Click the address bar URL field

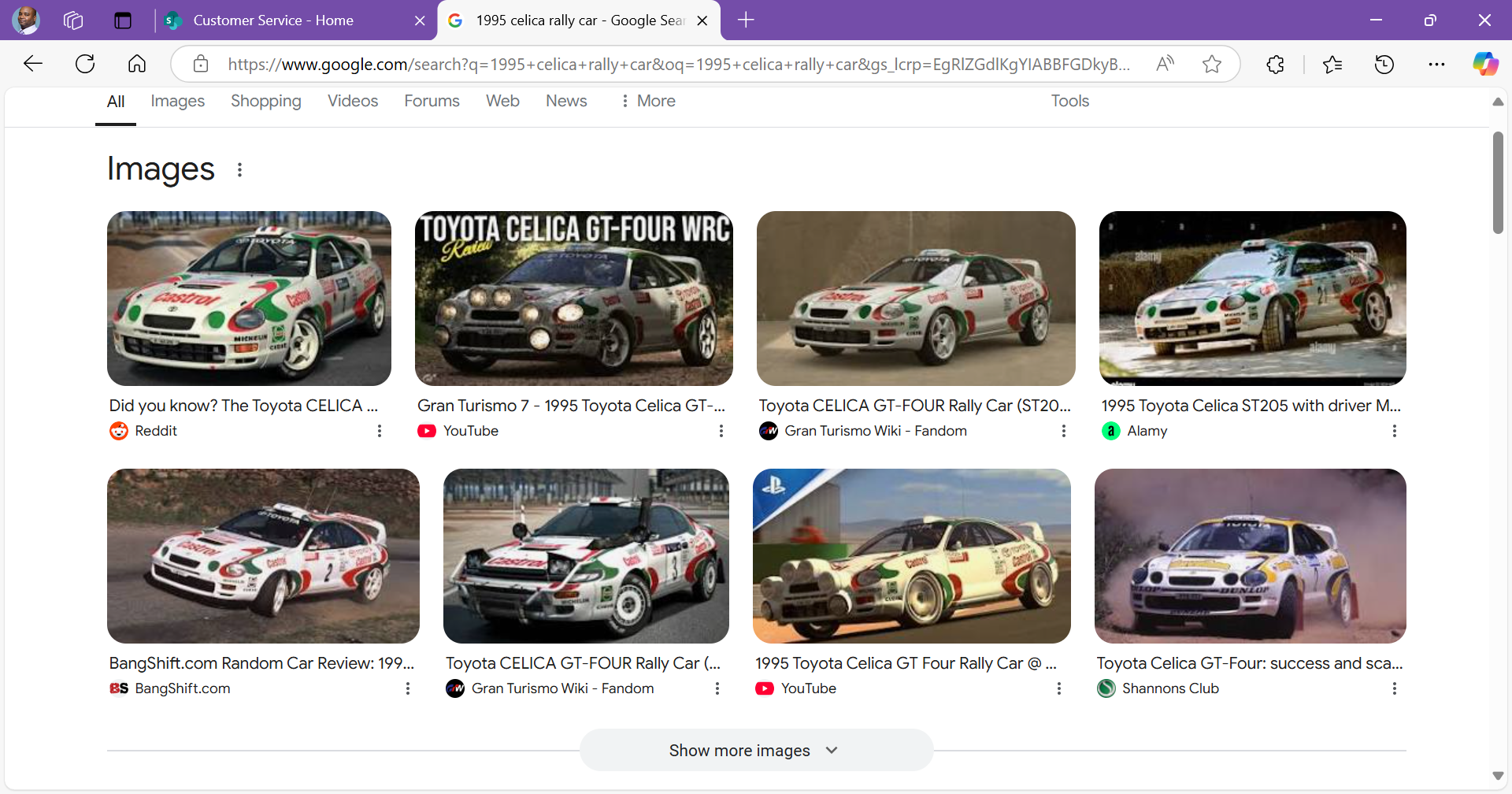click(x=679, y=65)
